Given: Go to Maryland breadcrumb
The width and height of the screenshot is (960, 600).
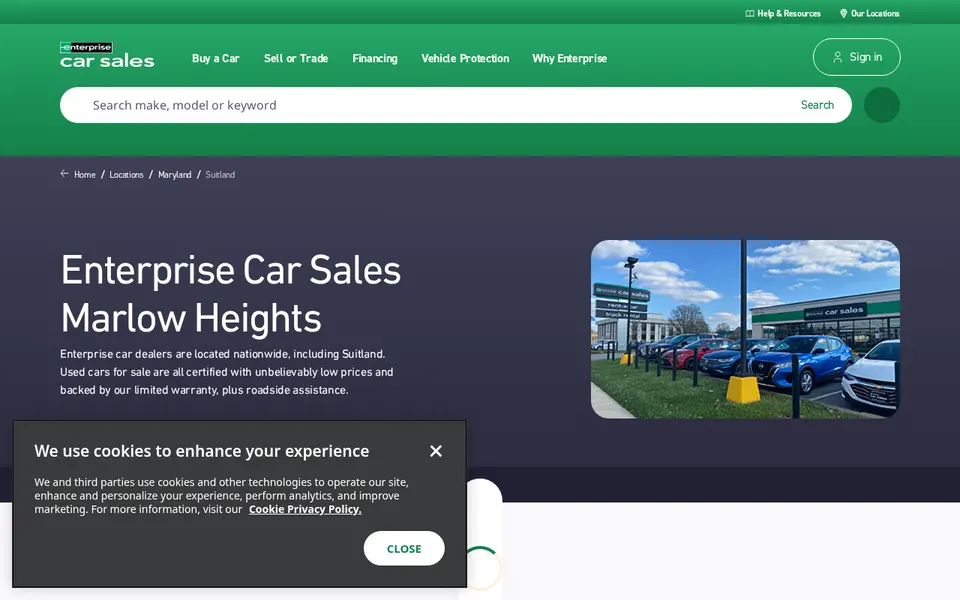Looking at the screenshot, I should 174,174.
